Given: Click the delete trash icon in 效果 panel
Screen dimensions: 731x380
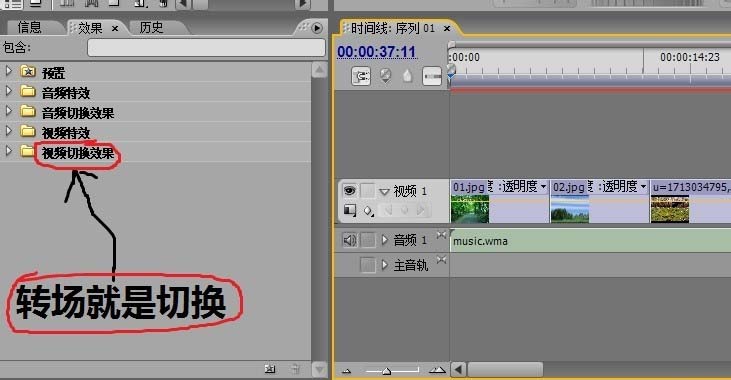Looking at the screenshot, I should 295,369.
